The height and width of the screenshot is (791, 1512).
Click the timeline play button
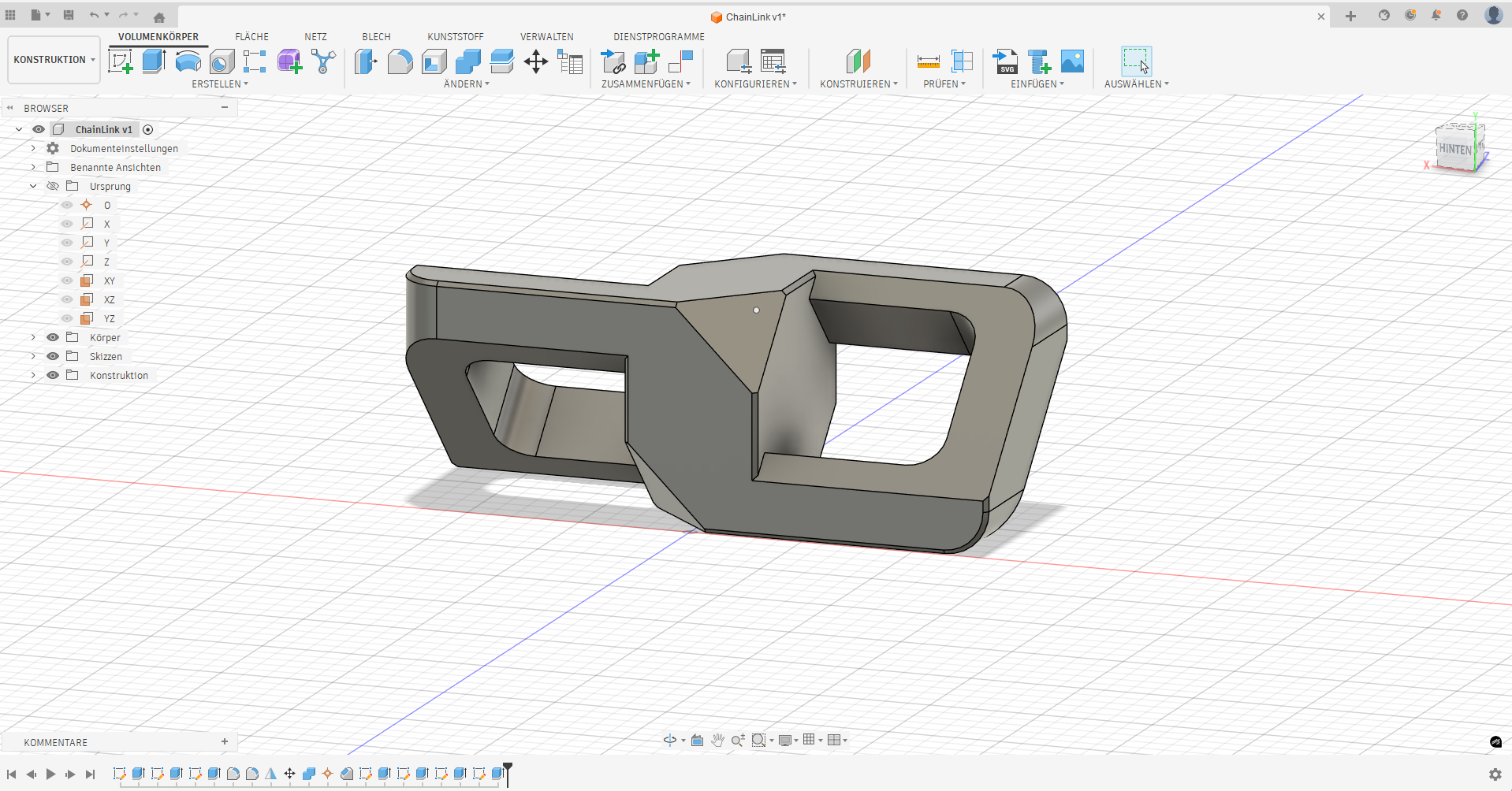[x=50, y=774]
